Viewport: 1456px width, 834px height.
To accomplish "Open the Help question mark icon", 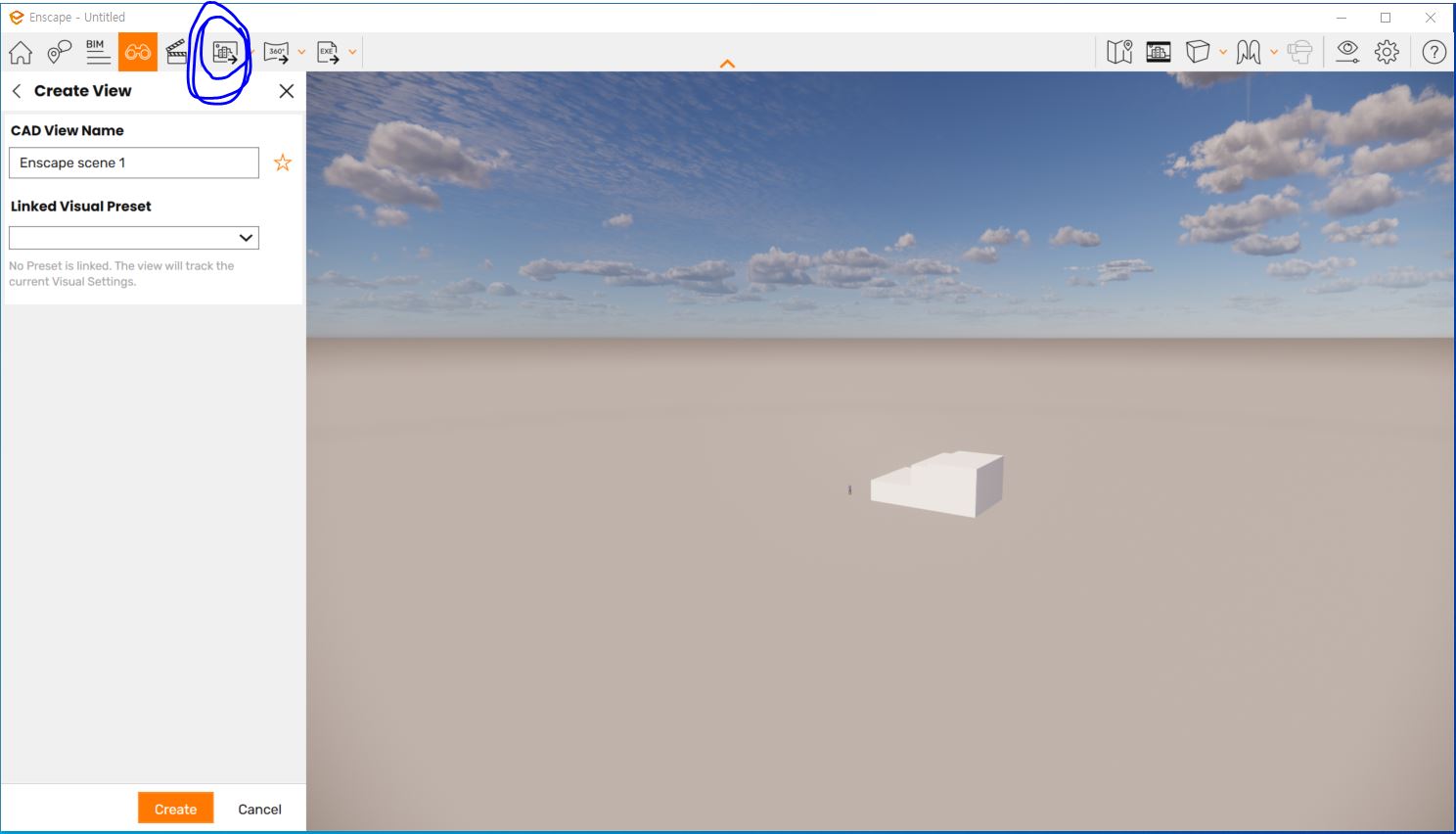I will tap(1433, 52).
